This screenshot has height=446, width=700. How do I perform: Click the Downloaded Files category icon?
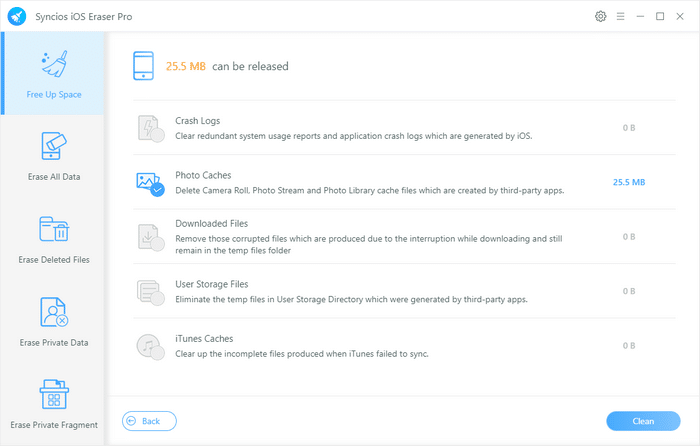(x=149, y=237)
